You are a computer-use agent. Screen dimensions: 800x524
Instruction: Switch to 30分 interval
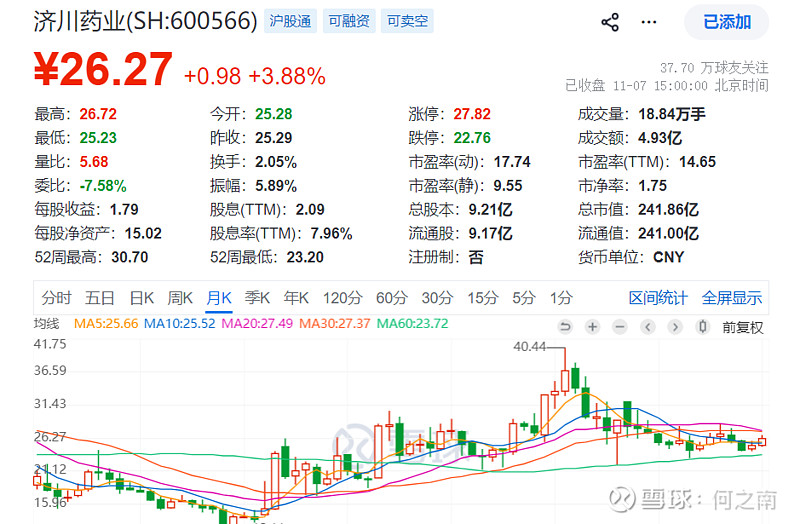coord(437,297)
